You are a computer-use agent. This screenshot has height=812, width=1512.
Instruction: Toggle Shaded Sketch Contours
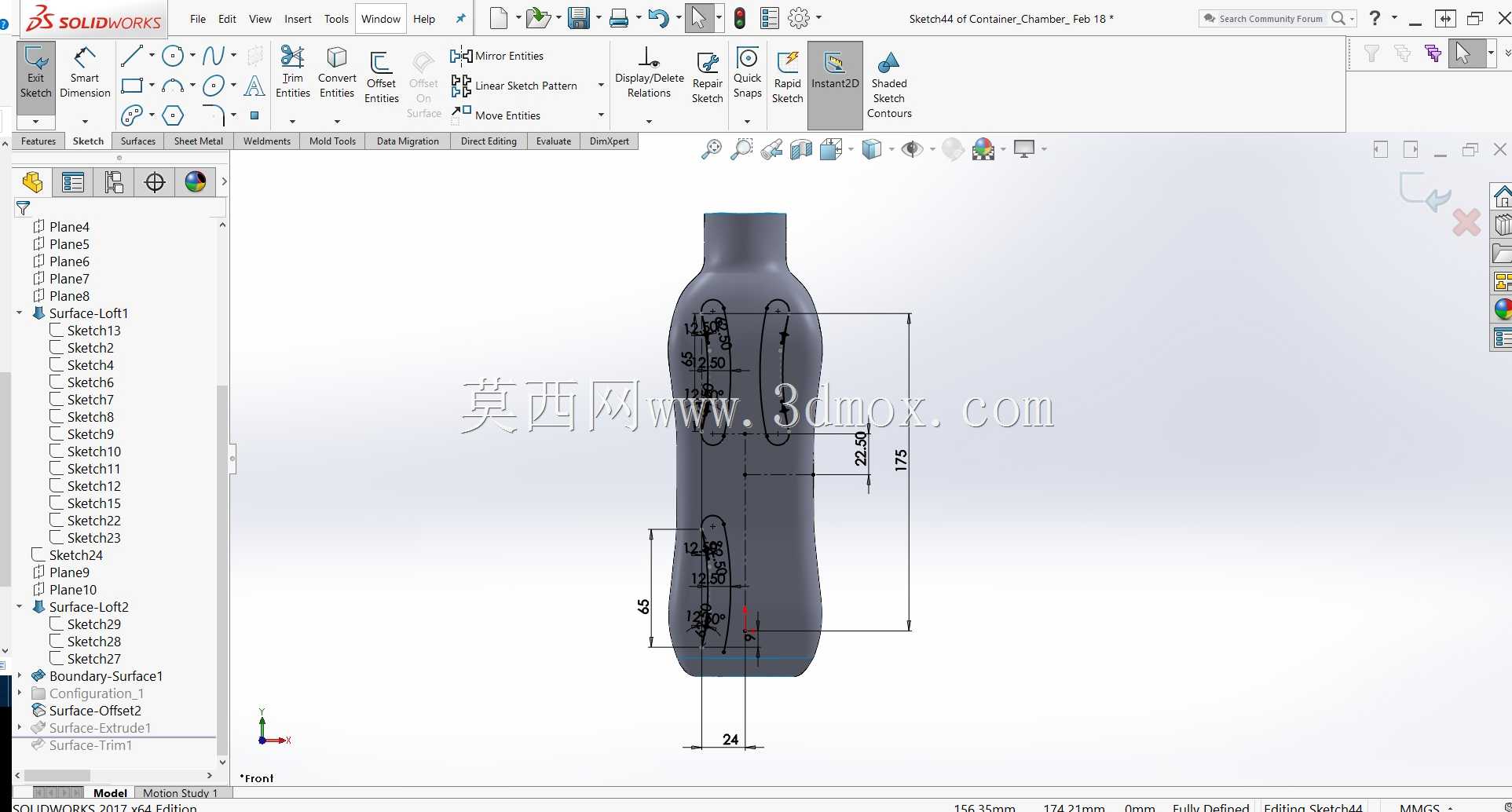point(889,85)
